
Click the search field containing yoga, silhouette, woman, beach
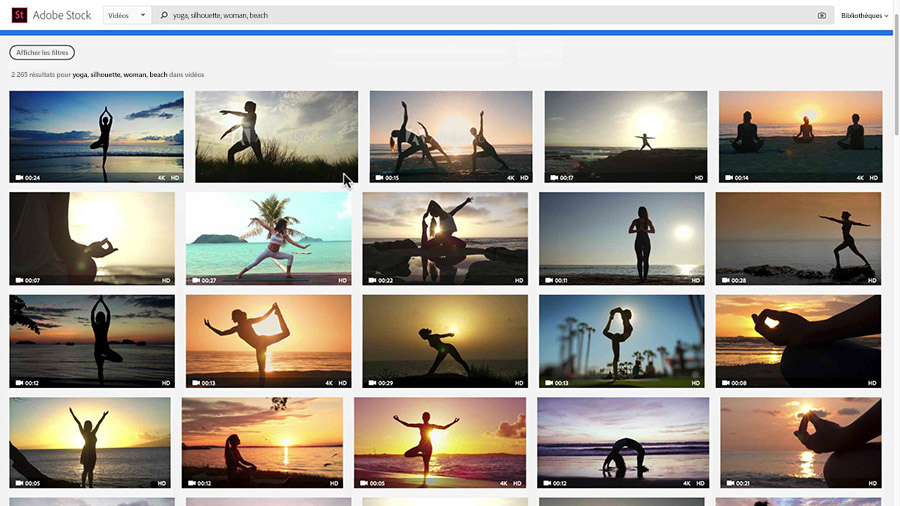tap(492, 15)
